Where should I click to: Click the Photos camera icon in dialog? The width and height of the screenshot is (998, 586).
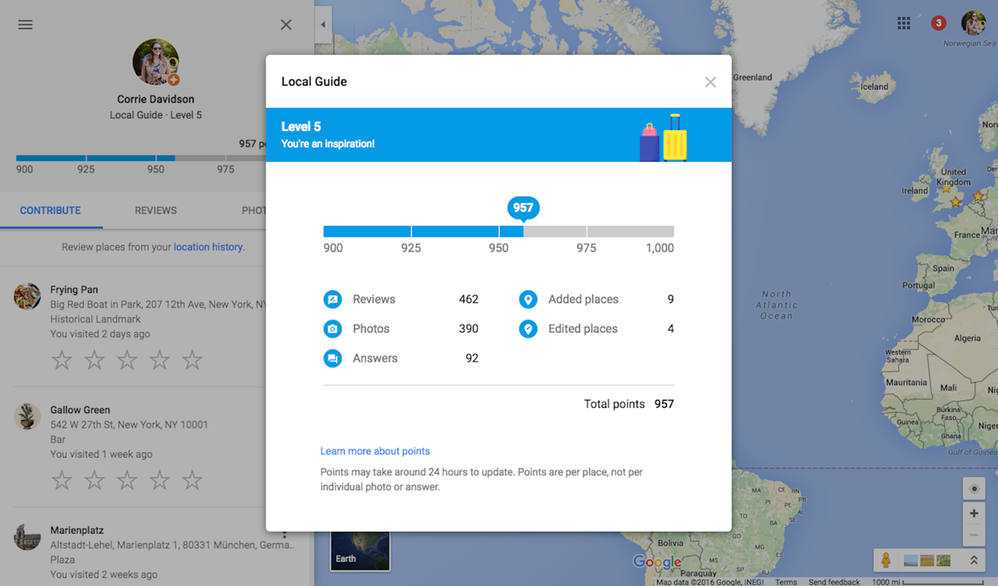tap(332, 329)
